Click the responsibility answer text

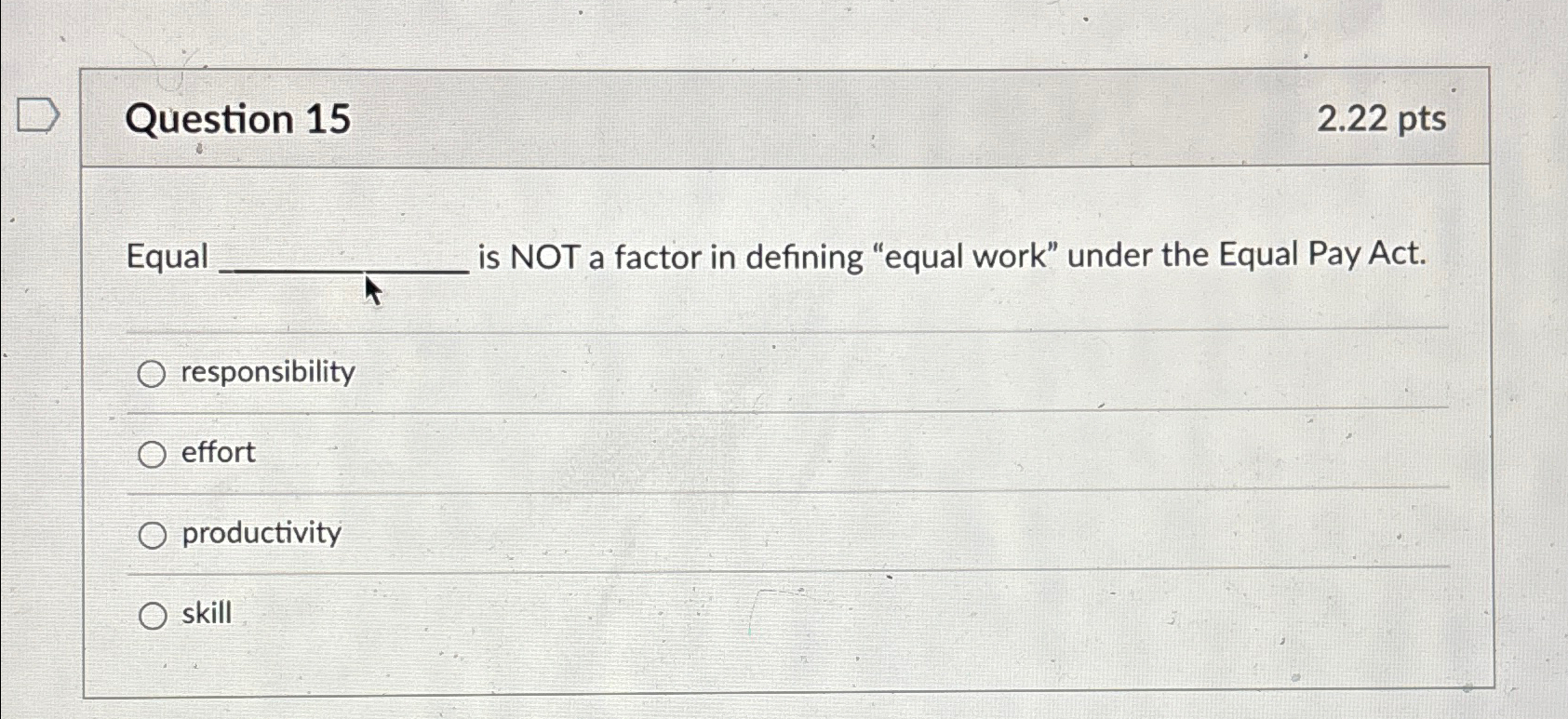point(266,373)
